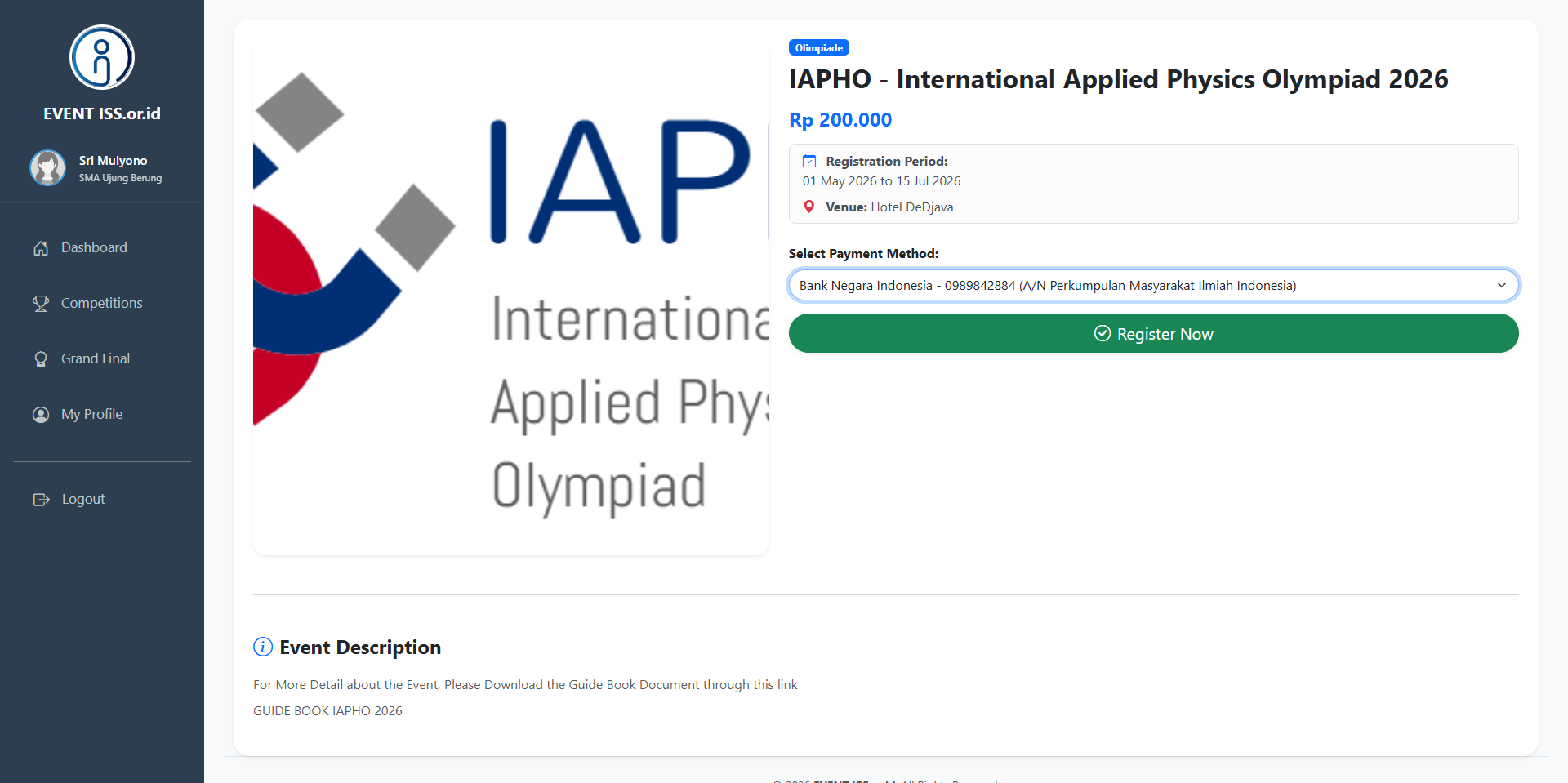1568x783 pixels.
Task: Click the EVENT ISS.or.id site title
Action: [102, 113]
